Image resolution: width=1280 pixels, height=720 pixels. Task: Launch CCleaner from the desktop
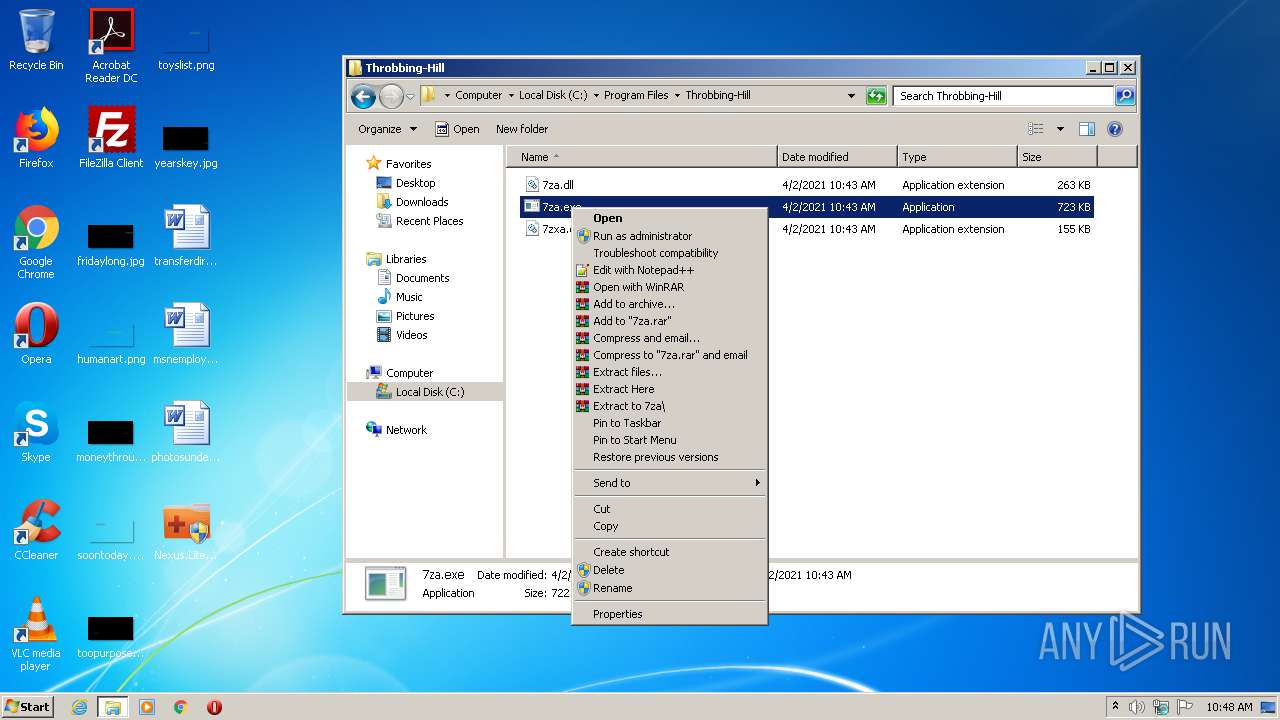click(x=36, y=531)
